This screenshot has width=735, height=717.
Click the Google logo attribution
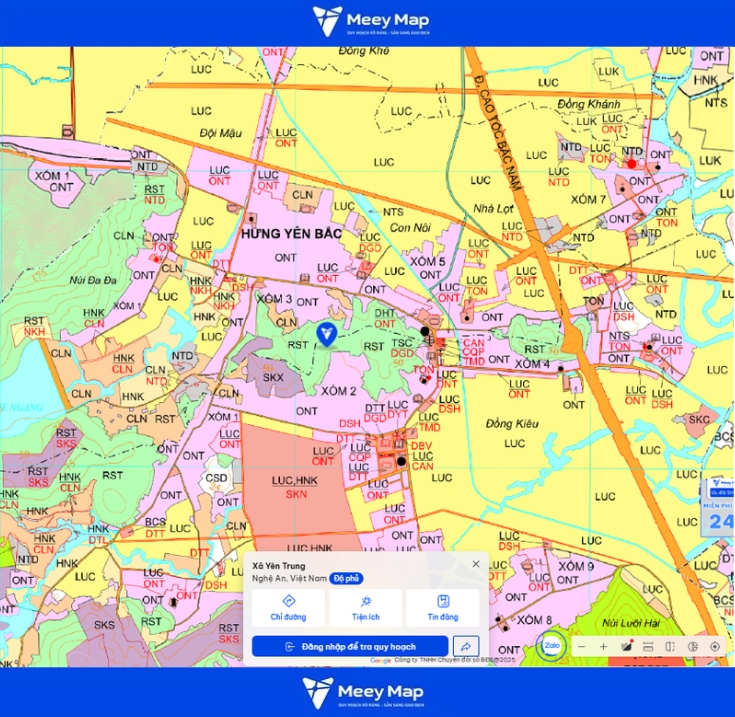click(x=381, y=660)
